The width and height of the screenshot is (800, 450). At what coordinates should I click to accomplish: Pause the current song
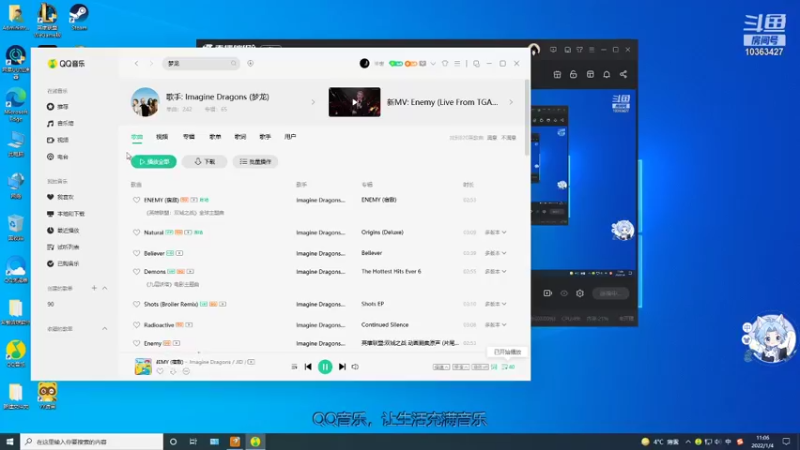click(325, 367)
